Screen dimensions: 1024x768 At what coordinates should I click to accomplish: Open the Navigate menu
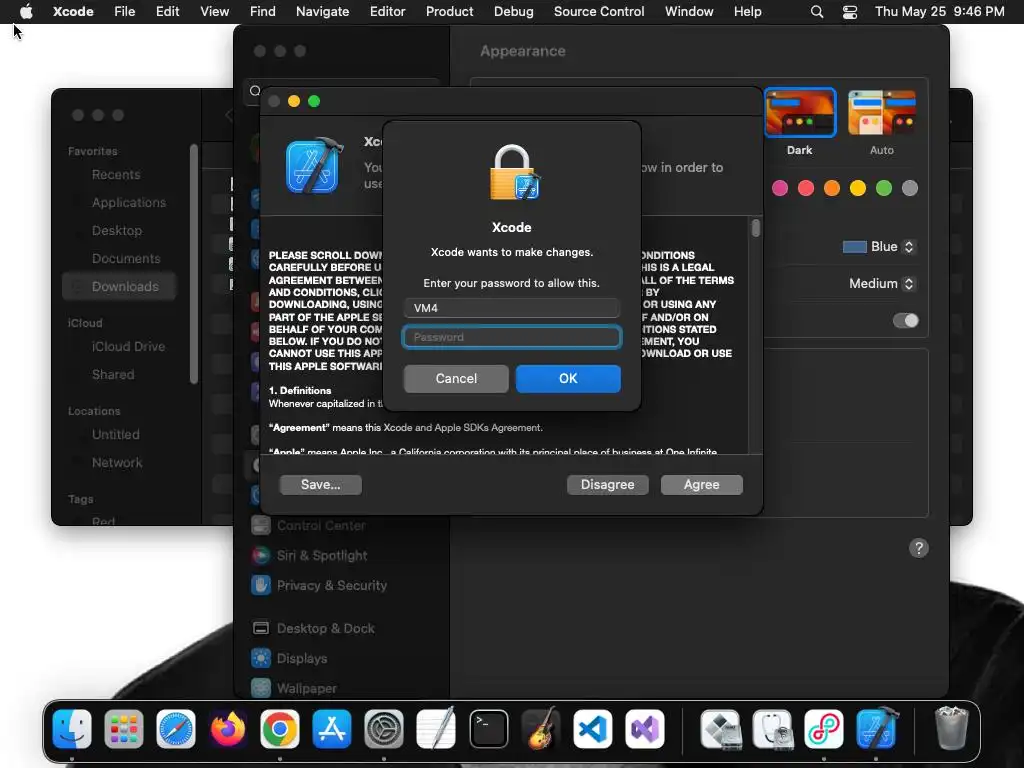323,11
